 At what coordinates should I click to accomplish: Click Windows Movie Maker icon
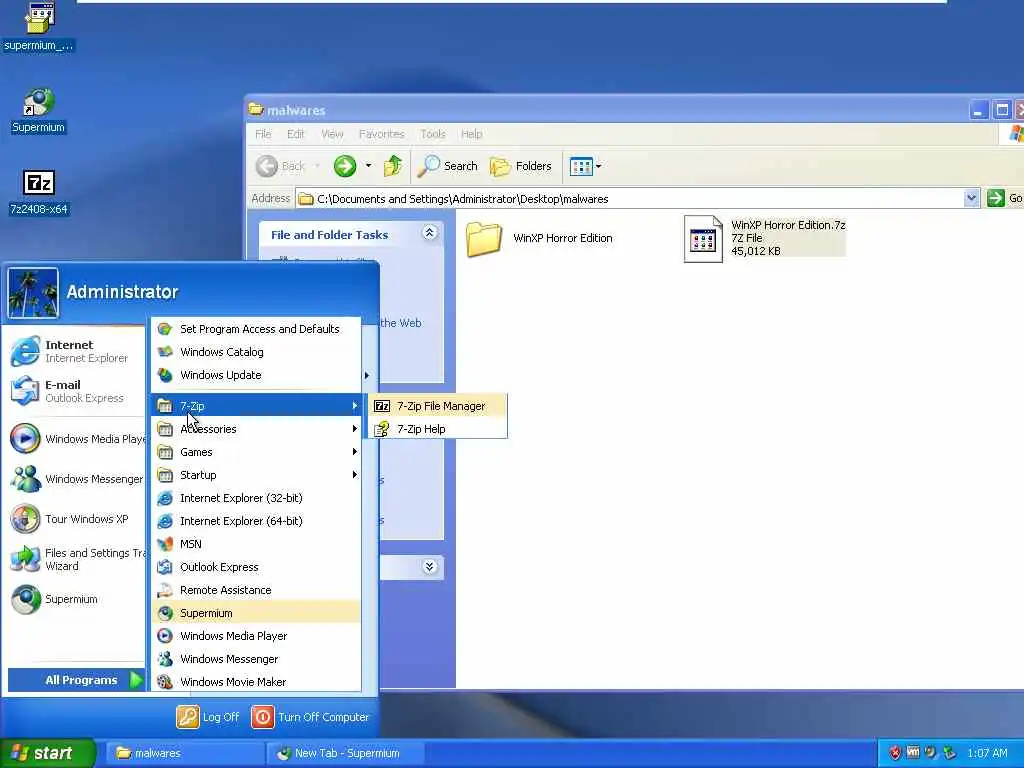click(165, 682)
